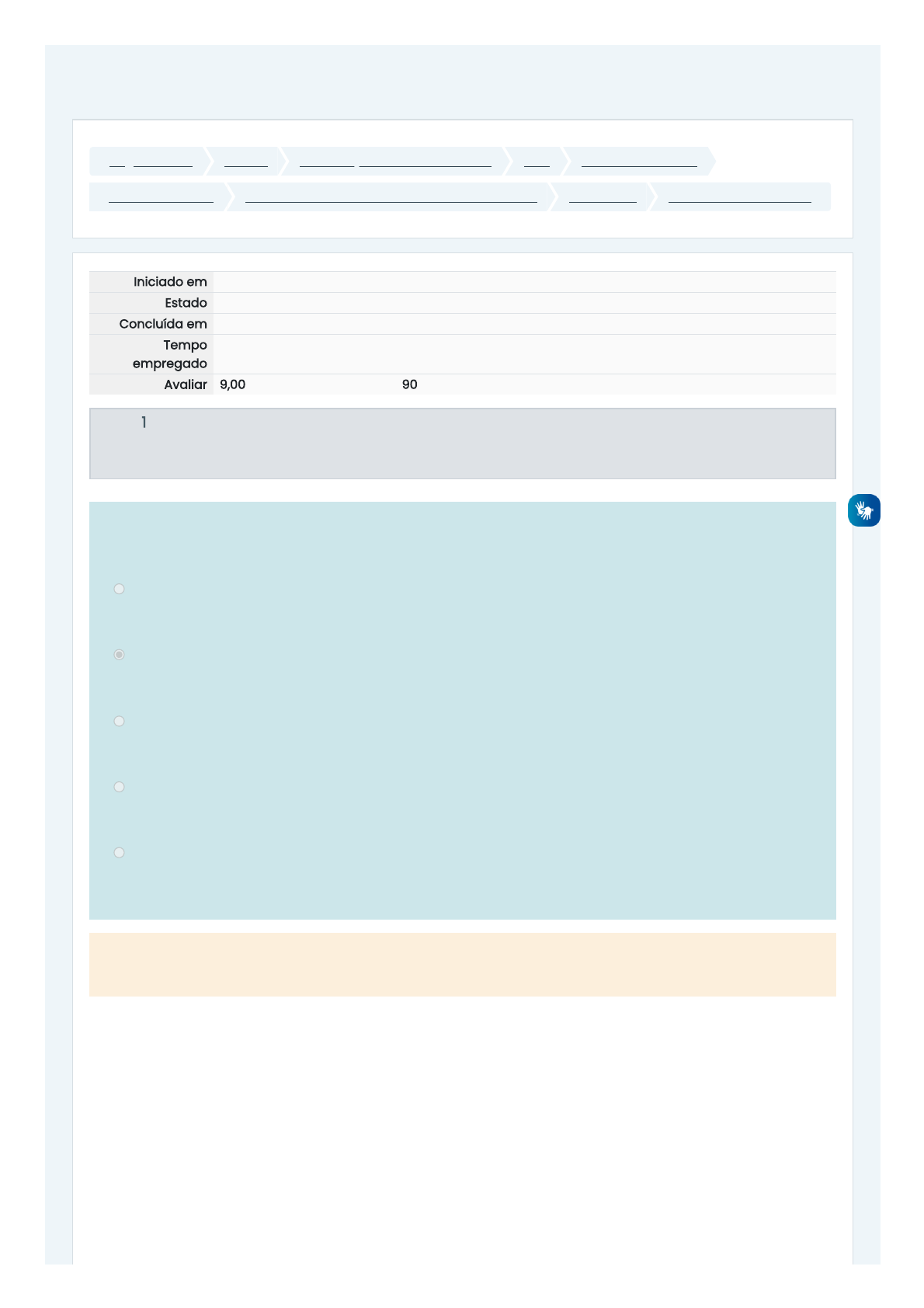Screen dimensions: 924x1308
Task: Open the third breadcrumb in second row
Action: [603, 197]
